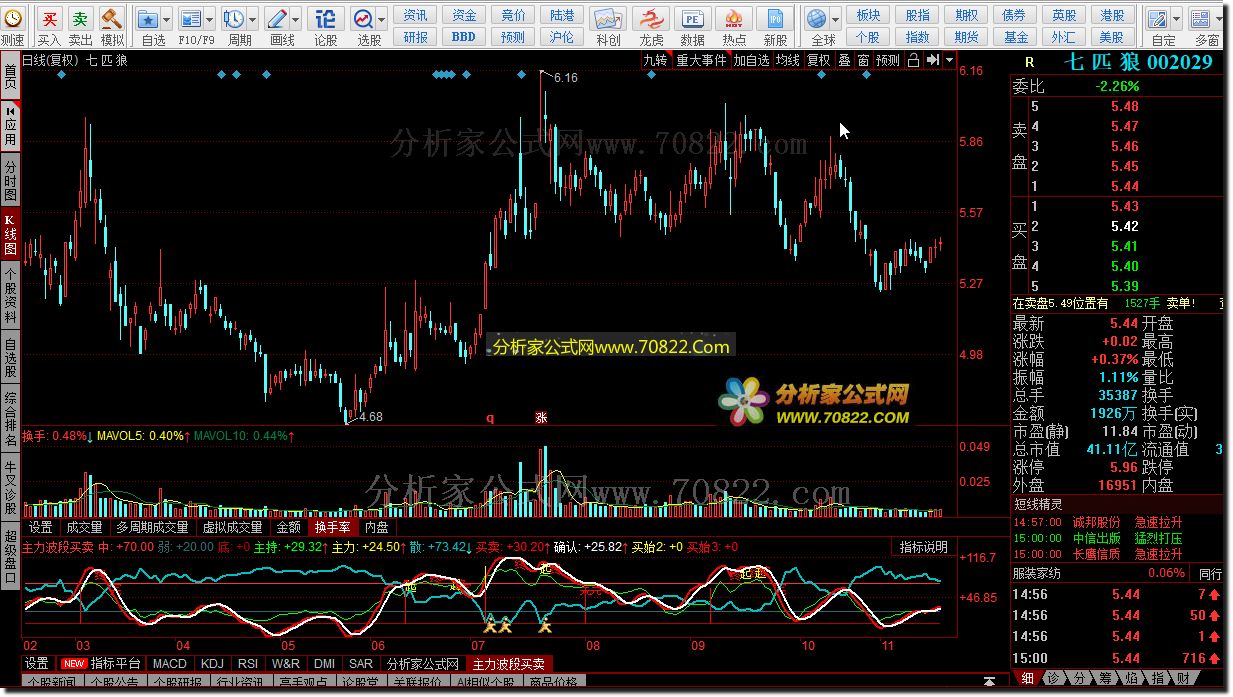This screenshot has height=697, width=1233.
Task: Open the 全球 global markets globe icon
Action: point(818,18)
